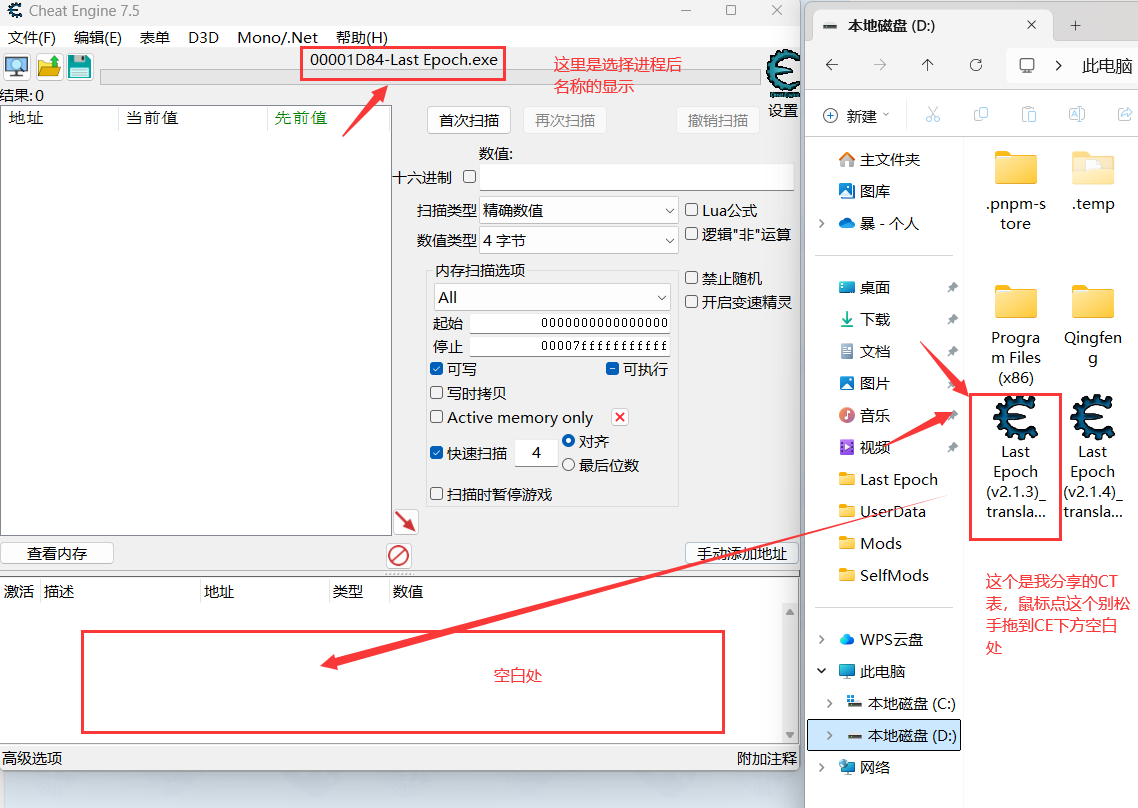
Task: Expand the WPS云盘 tree node
Action: click(822, 640)
